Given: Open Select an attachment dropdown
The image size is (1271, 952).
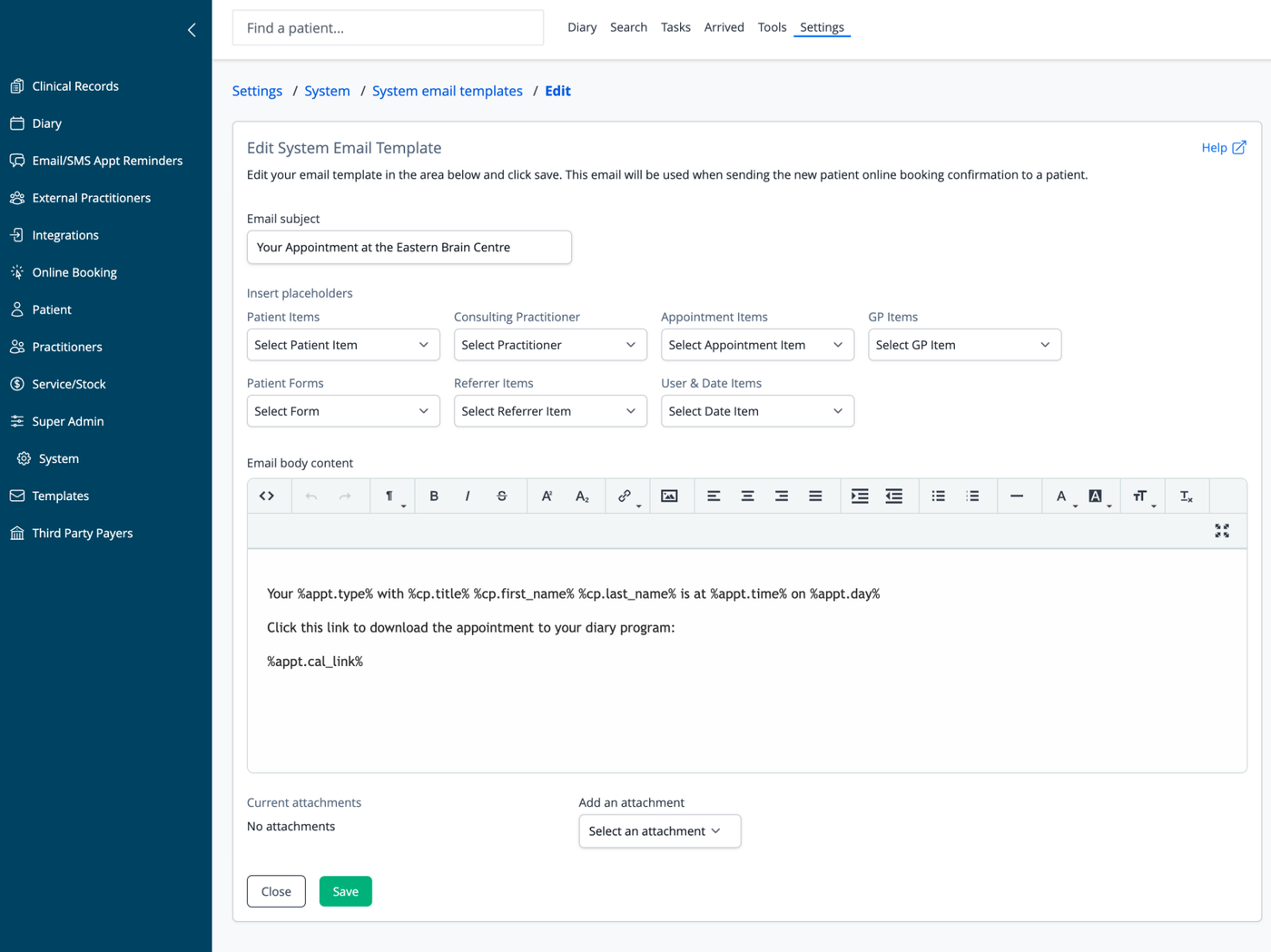Looking at the screenshot, I should click(x=660, y=831).
